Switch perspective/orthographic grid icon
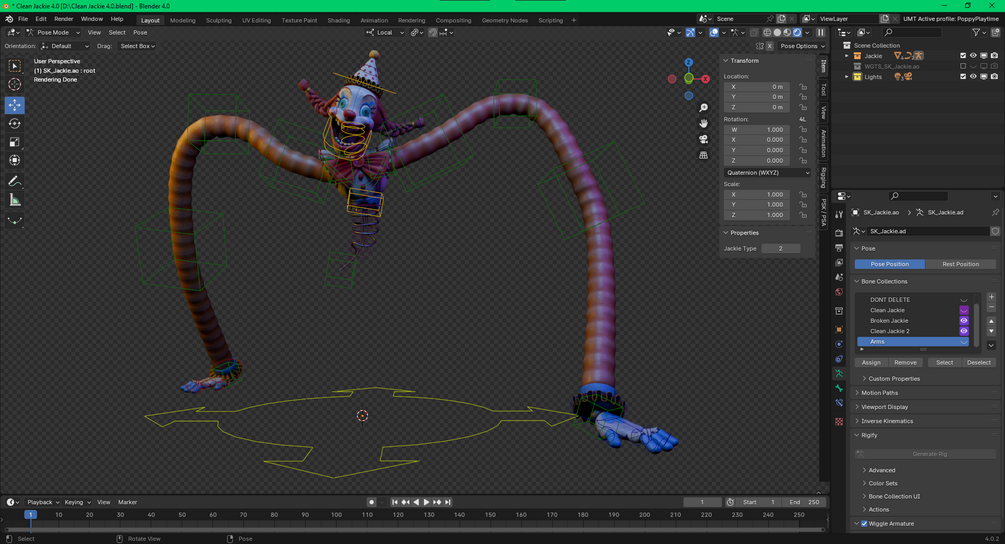 (x=703, y=155)
